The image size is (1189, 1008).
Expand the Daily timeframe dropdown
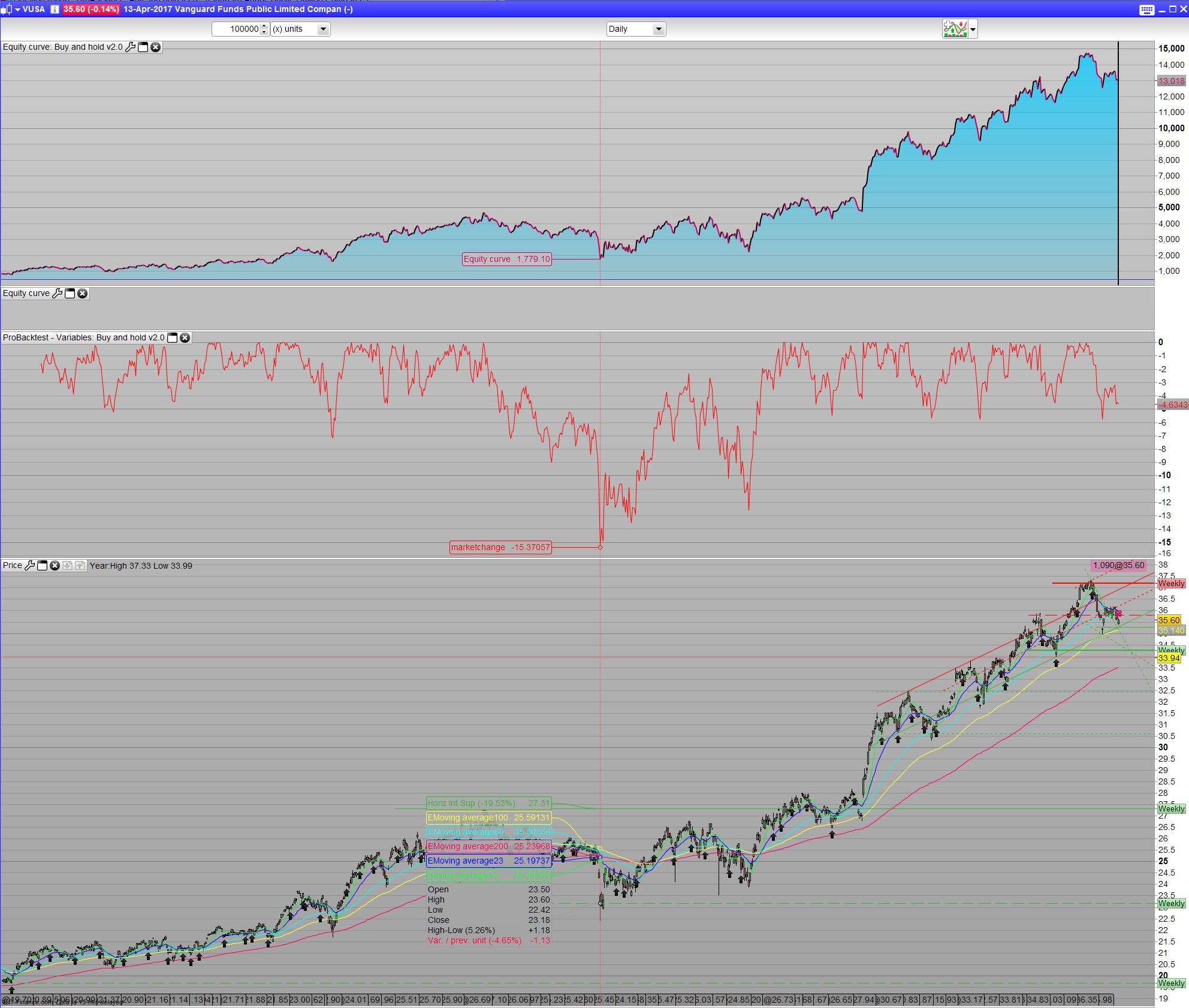658,29
